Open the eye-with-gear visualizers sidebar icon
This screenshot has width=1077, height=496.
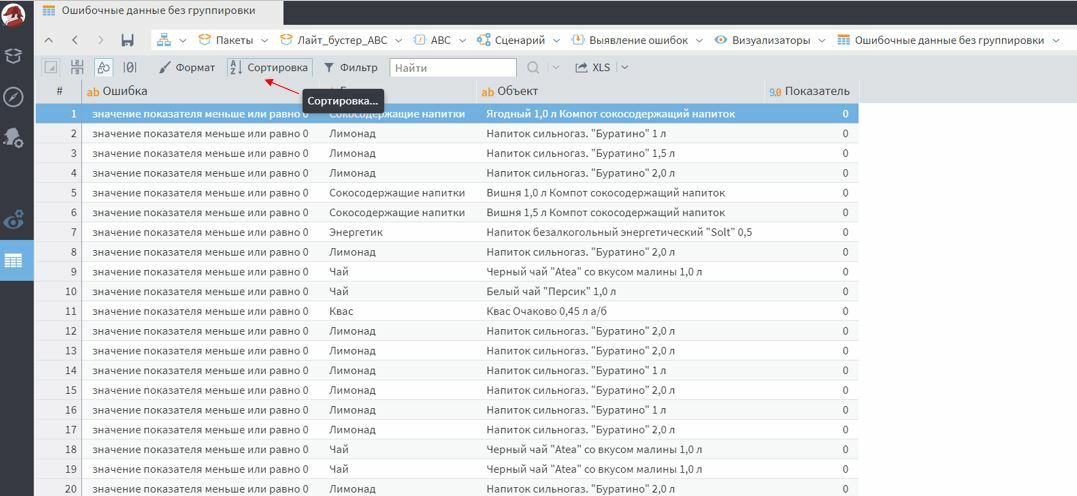13,221
